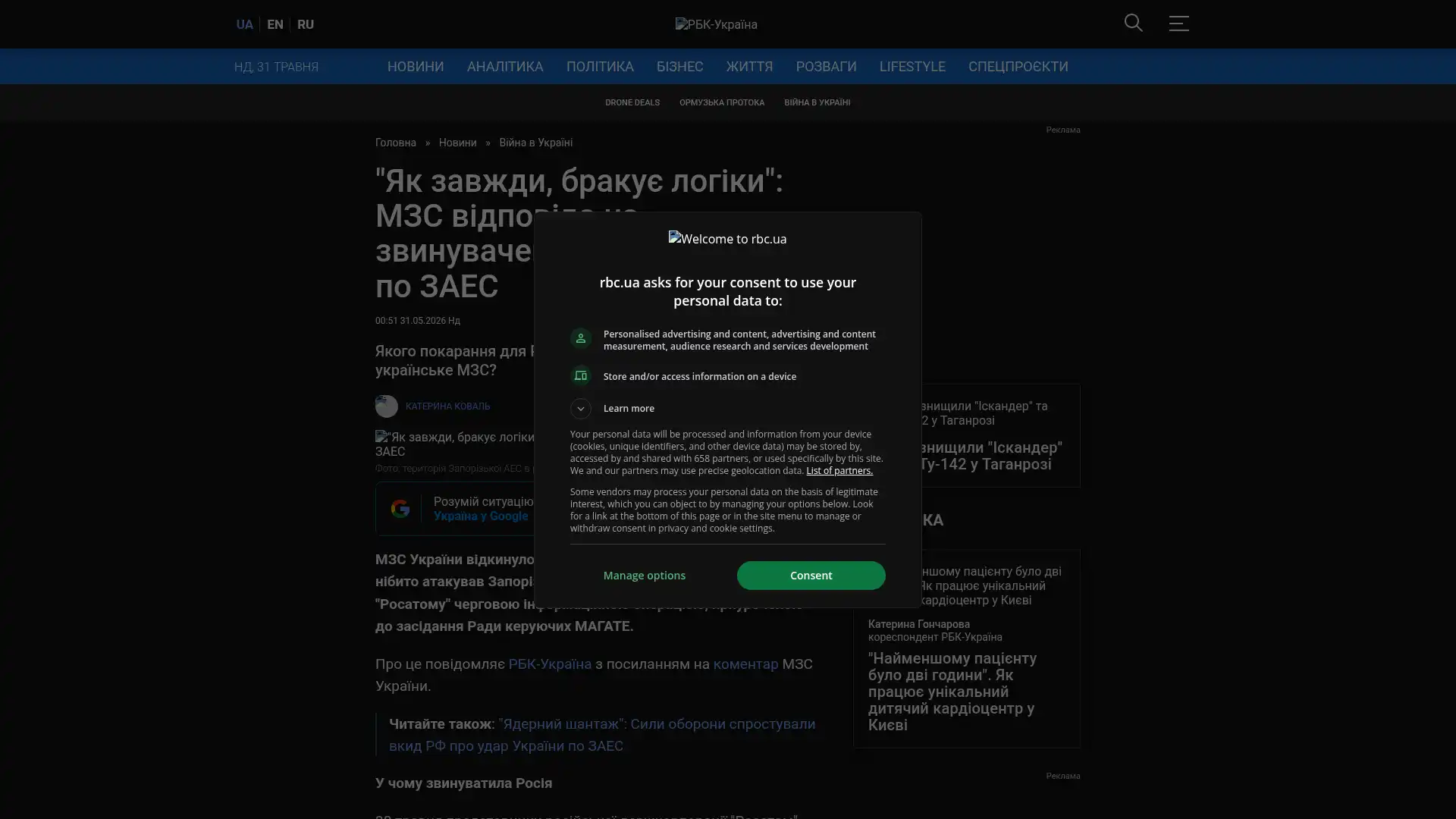
Task: Click the Google logo icon in the article
Action: 400,509
